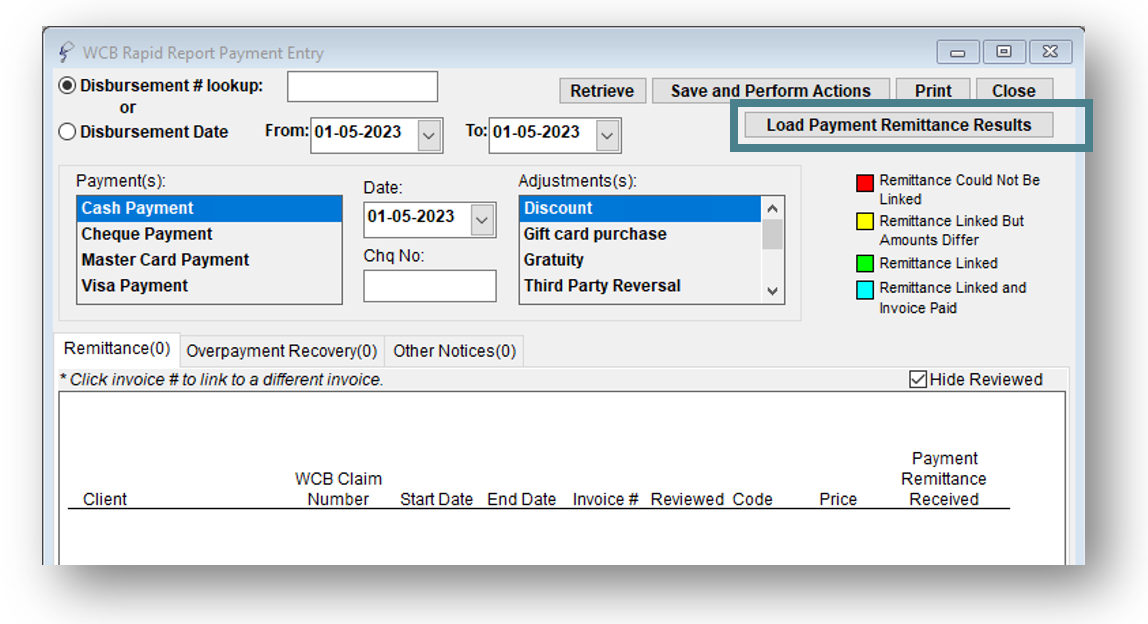Switch to Overpayment Recovery(0) tab
Viewport: 1148px width, 624px height.
[x=282, y=352]
